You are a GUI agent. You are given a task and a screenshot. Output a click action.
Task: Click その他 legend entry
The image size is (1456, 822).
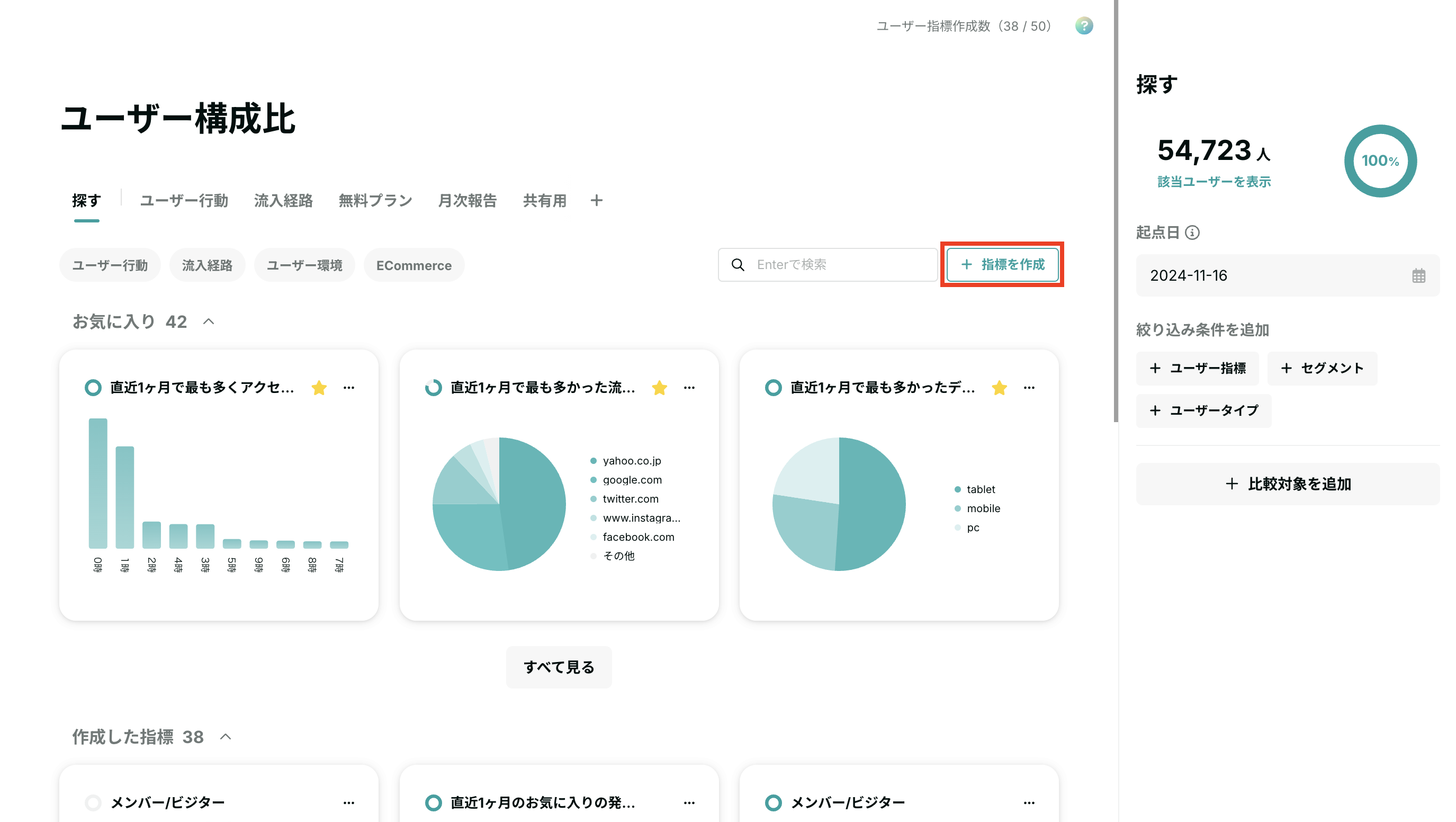(613, 556)
